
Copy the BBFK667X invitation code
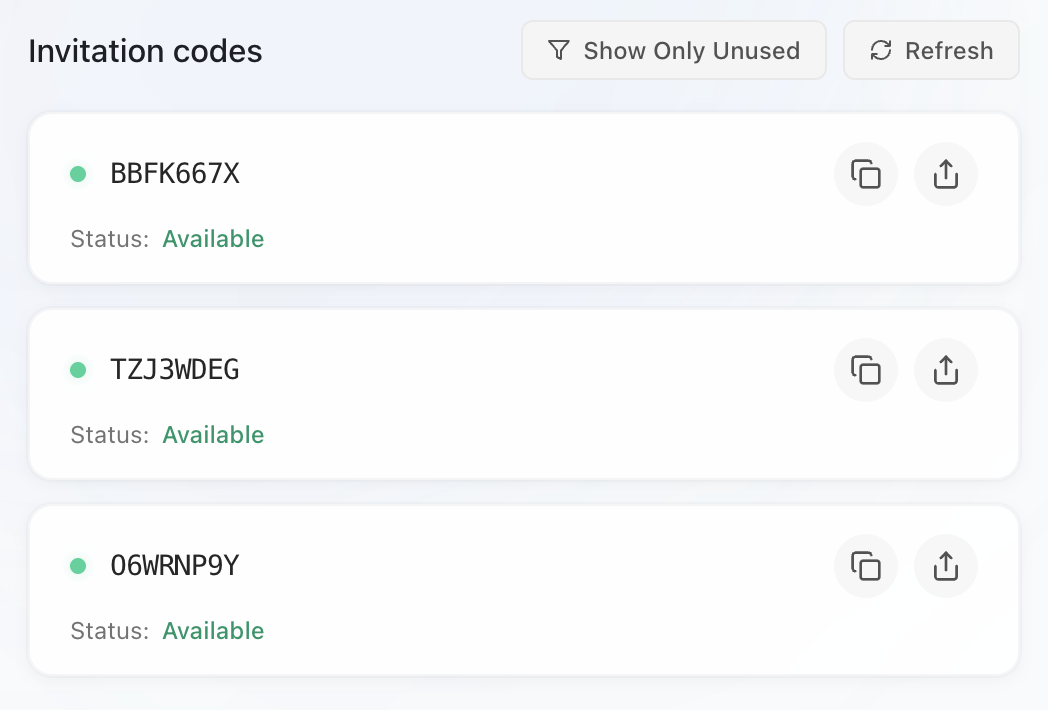pyautogui.click(x=866, y=174)
